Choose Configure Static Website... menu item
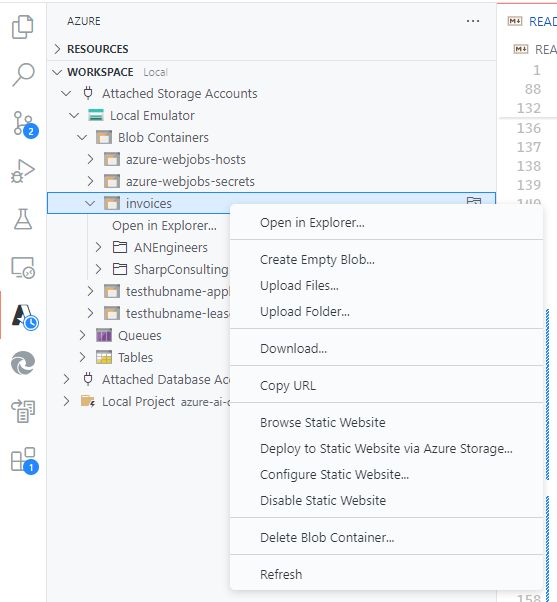Screen dimensions: 557x602 (x=386, y=475)
